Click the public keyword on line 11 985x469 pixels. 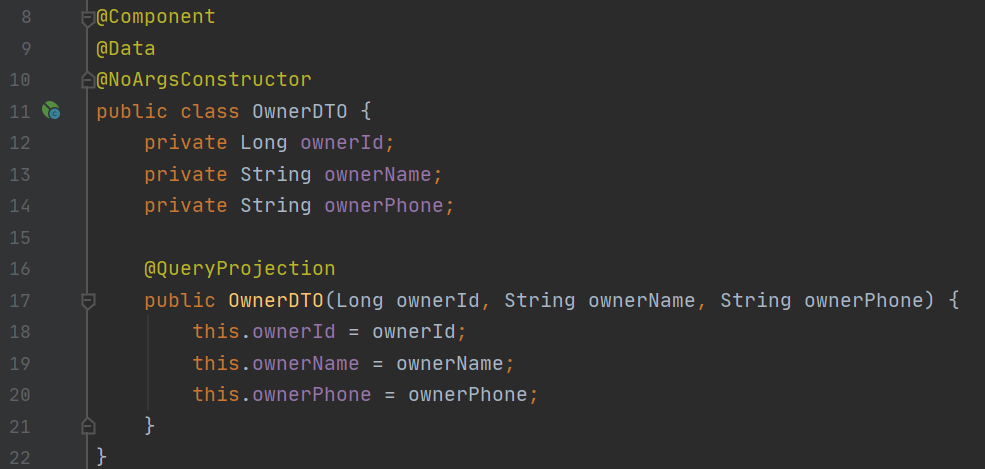[x=132, y=112]
